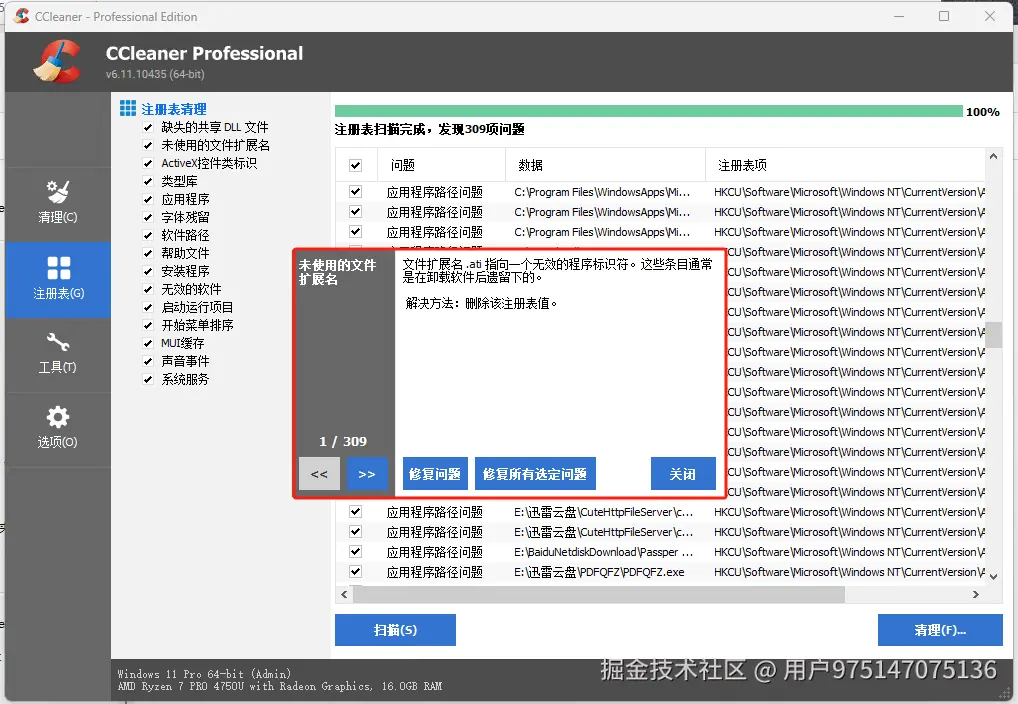Click the horizontal scrollbar thumb
This screenshot has width=1018, height=704.
598,594
